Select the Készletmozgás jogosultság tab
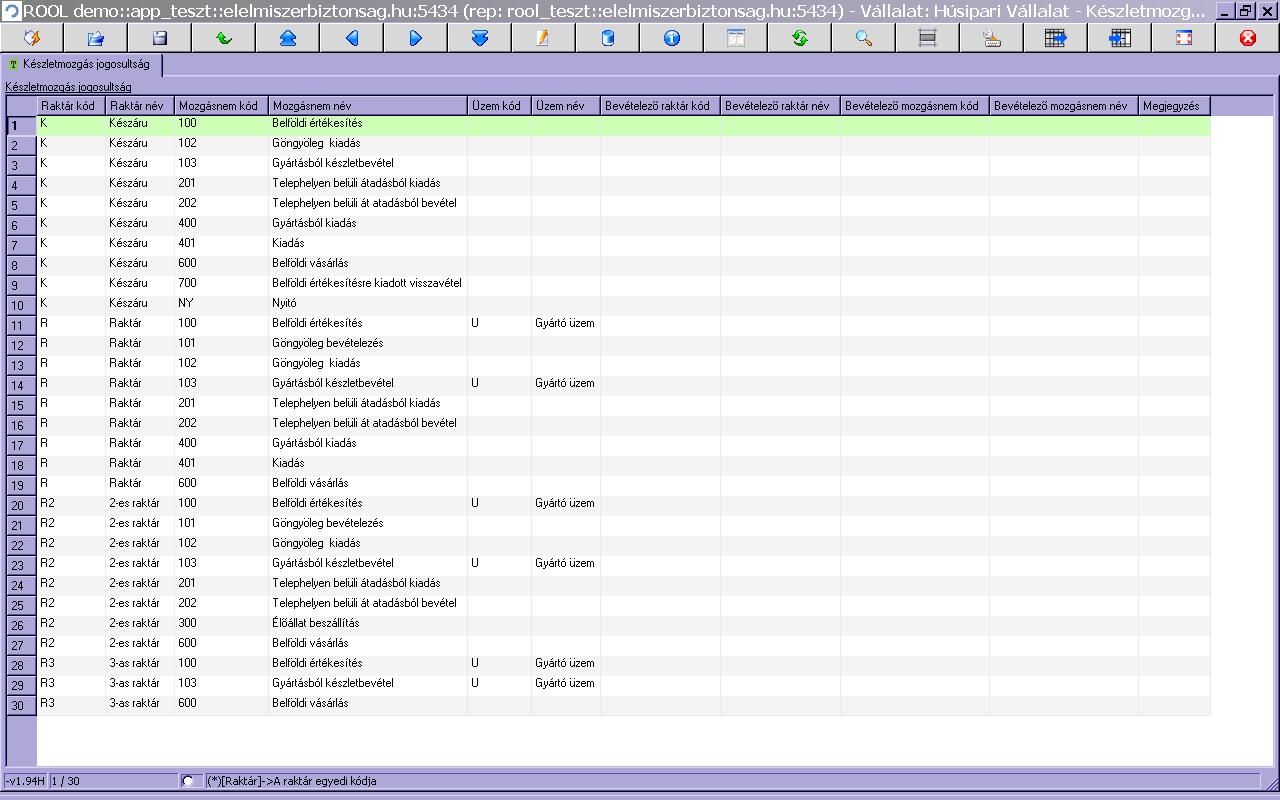The image size is (1280, 800). [x=80, y=64]
